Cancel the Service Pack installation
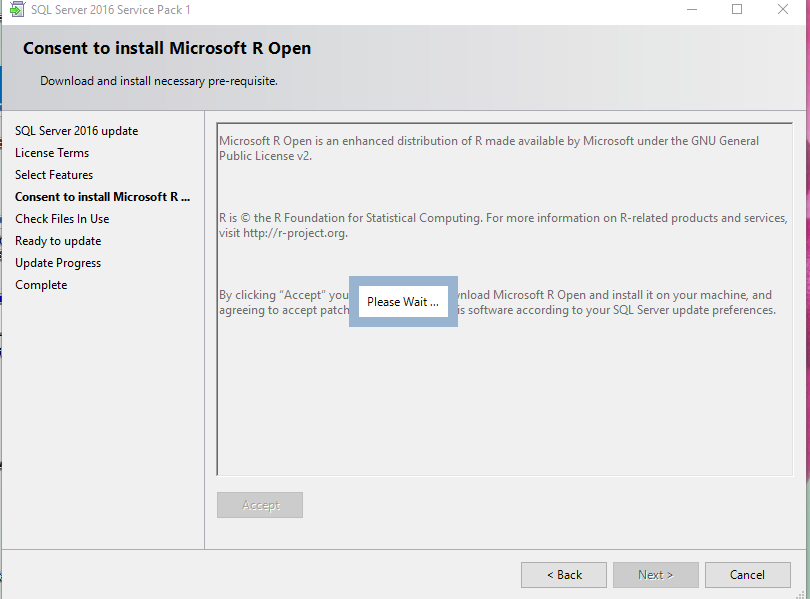This screenshot has height=599, width=810. 748,574
